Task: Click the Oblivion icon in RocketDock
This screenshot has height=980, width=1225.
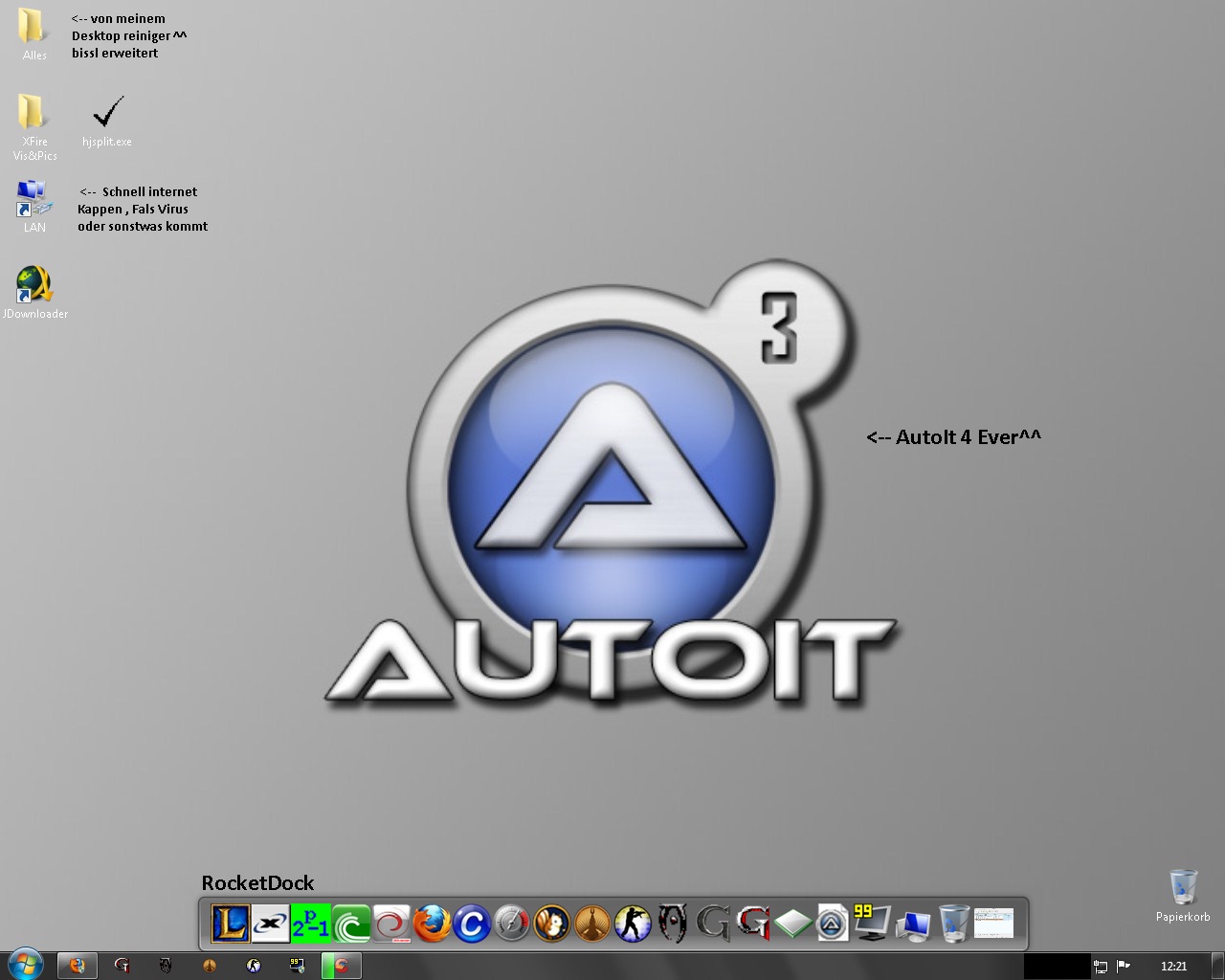Action: pos(673,924)
